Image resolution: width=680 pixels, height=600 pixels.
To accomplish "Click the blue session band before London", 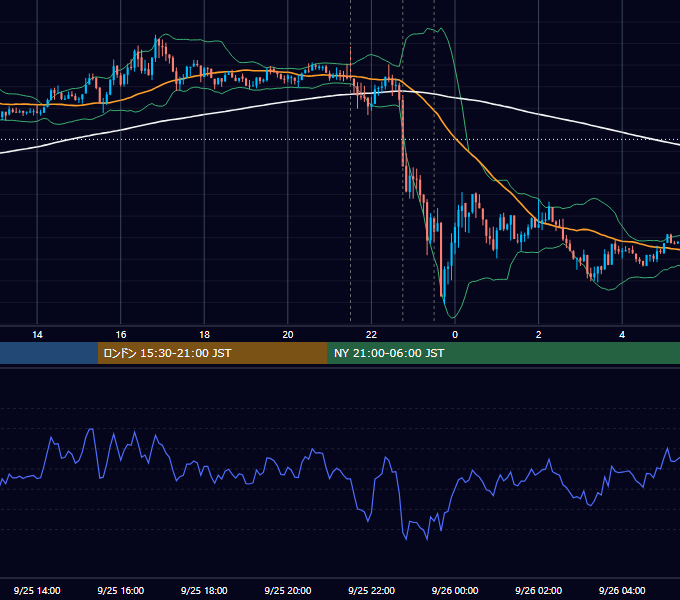I will (x=49, y=353).
